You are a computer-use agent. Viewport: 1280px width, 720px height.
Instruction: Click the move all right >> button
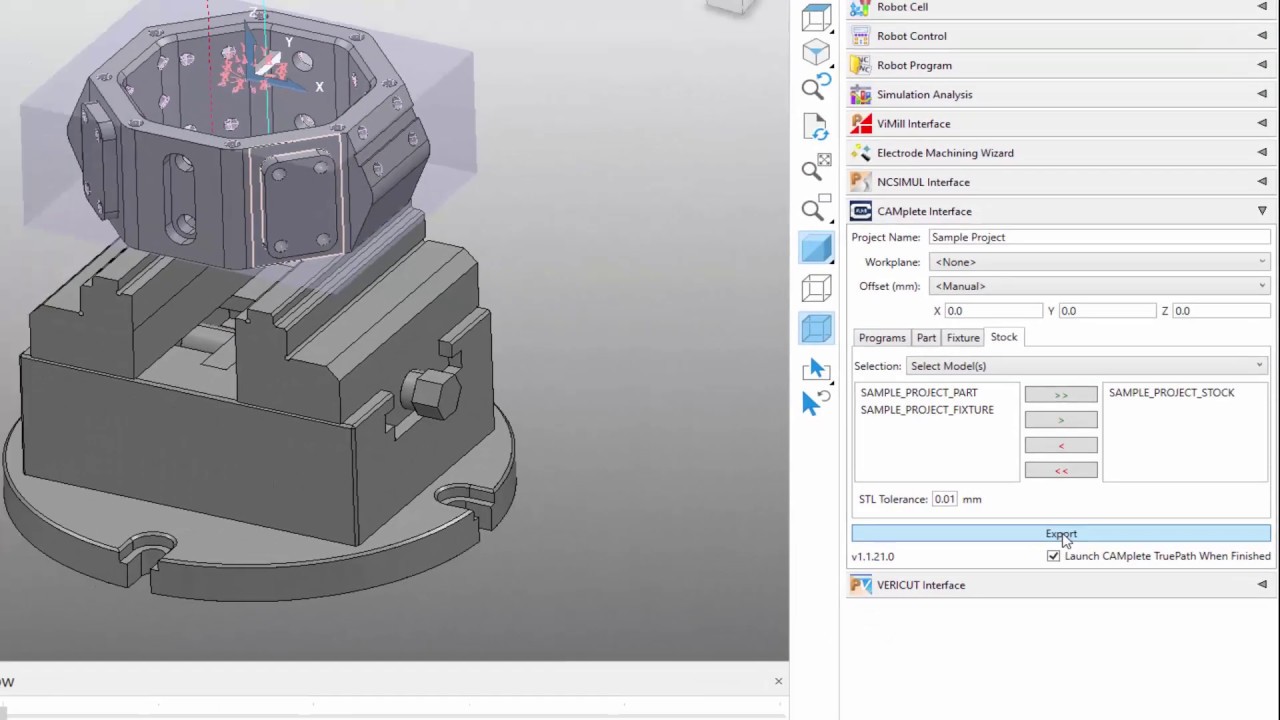(1061, 395)
